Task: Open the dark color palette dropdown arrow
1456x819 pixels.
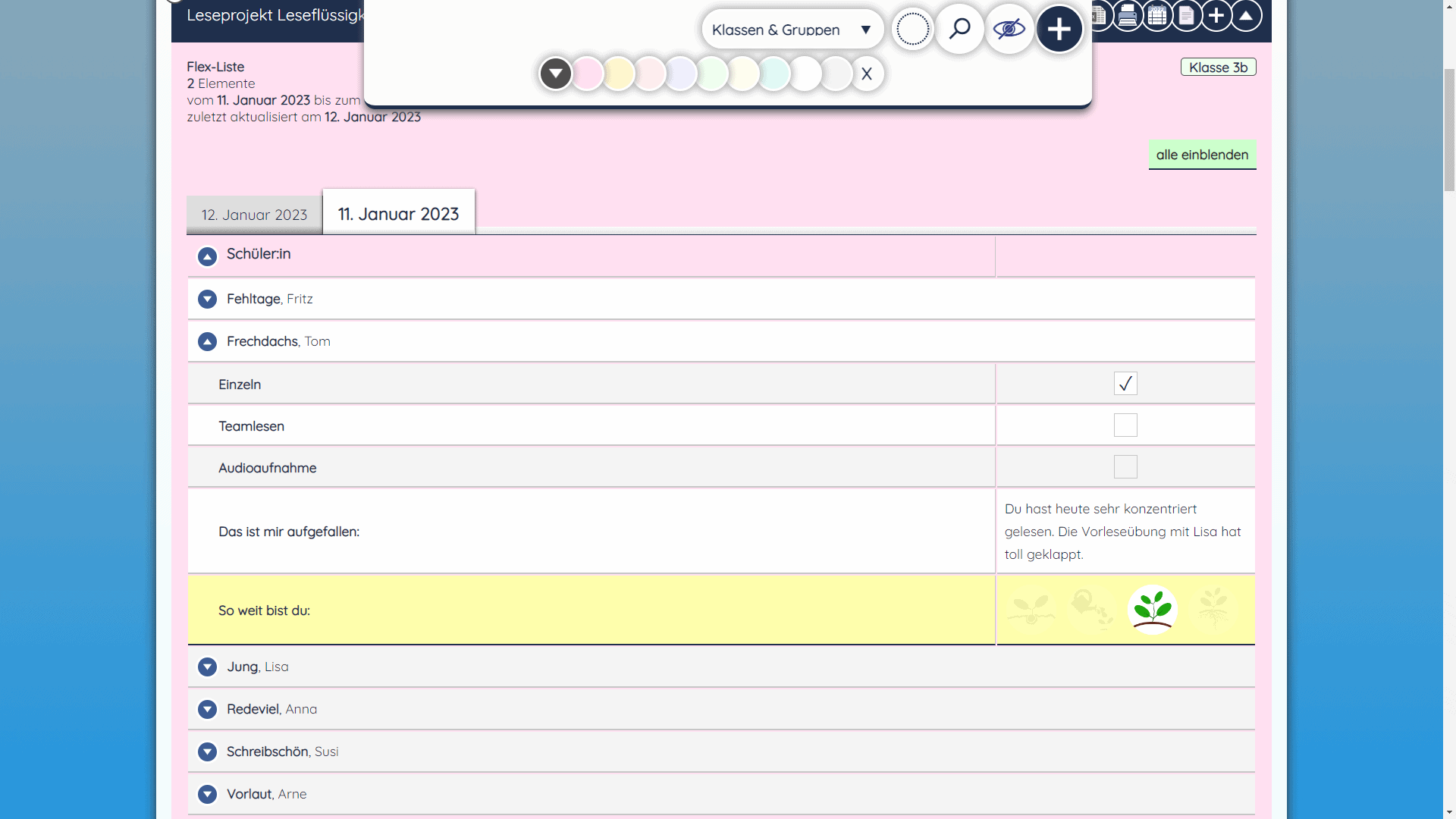Action: click(x=556, y=74)
